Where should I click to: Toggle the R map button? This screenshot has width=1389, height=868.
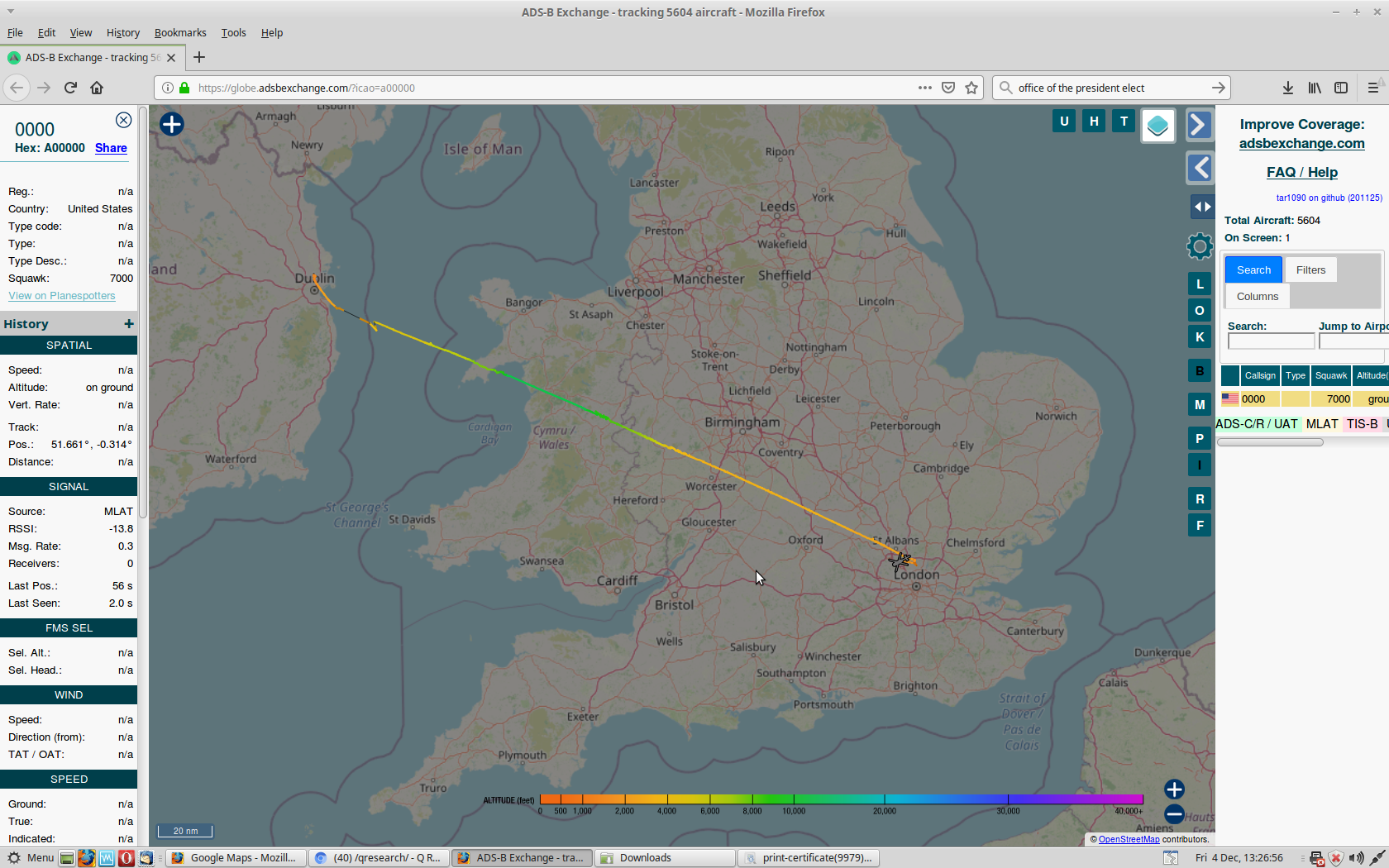[1200, 498]
